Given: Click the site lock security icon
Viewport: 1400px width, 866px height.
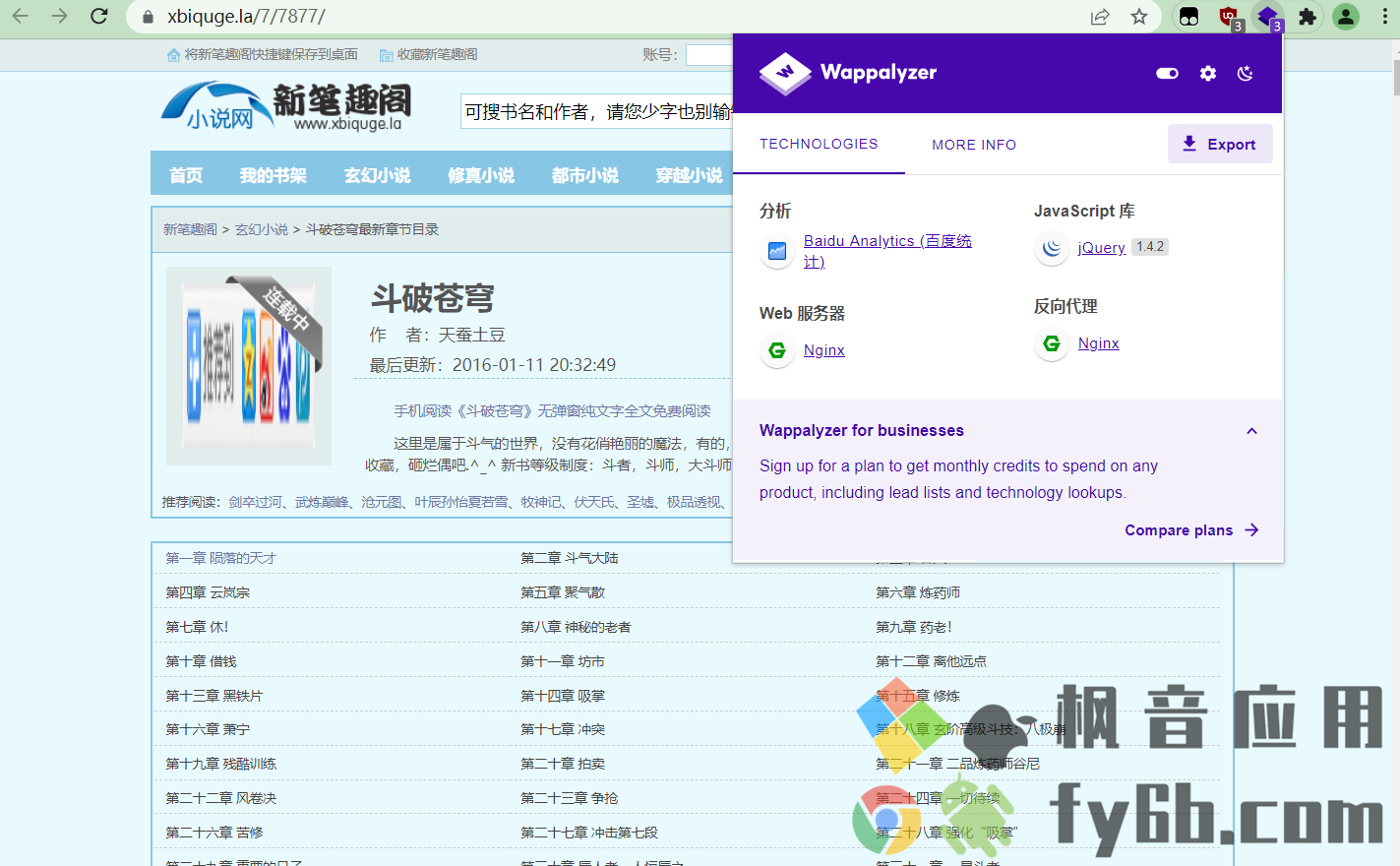Looking at the screenshot, I should click(149, 17).
